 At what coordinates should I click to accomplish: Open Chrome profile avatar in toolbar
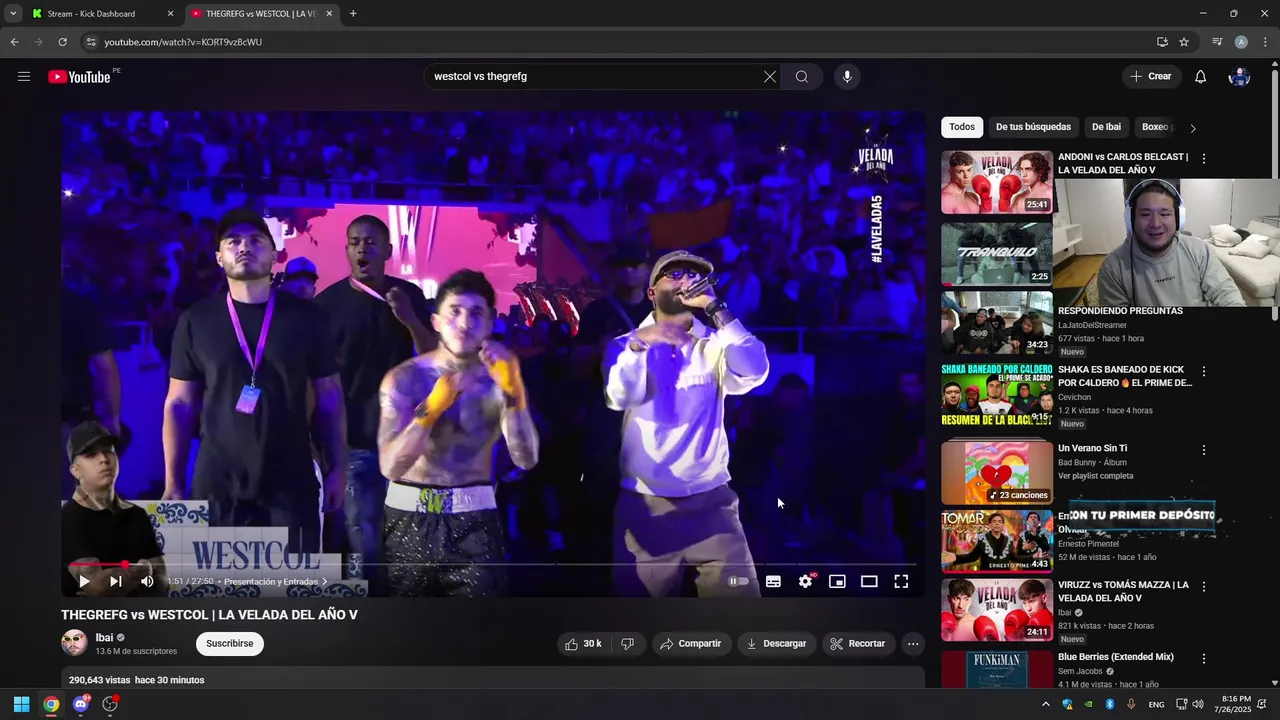coord(1241,42)
